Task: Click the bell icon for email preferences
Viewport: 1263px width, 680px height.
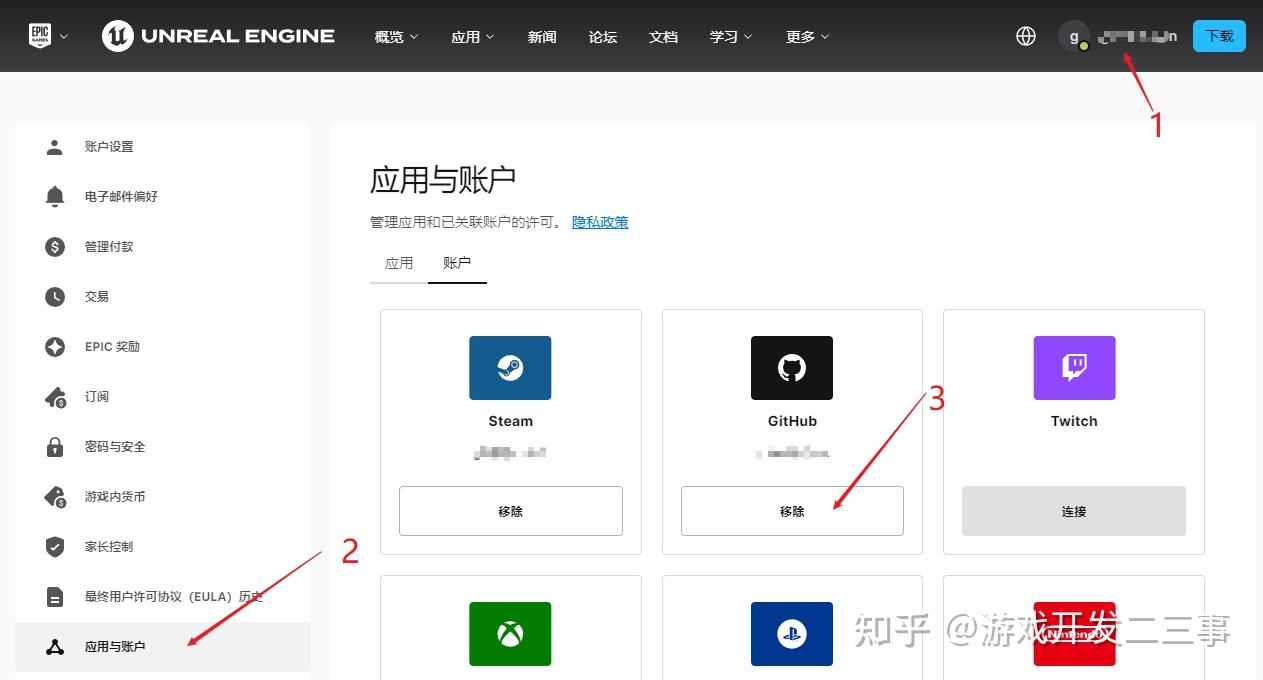Action: click(x=55, y=197)
